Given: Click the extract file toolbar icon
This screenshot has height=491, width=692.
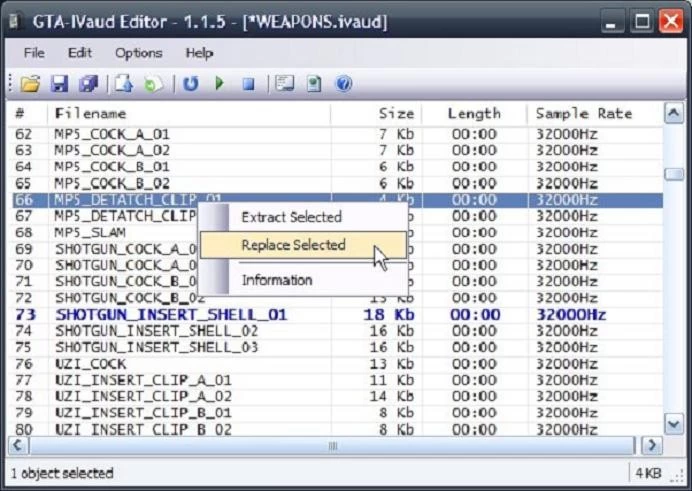Looking at the screenshot, I should coord(124,84).
